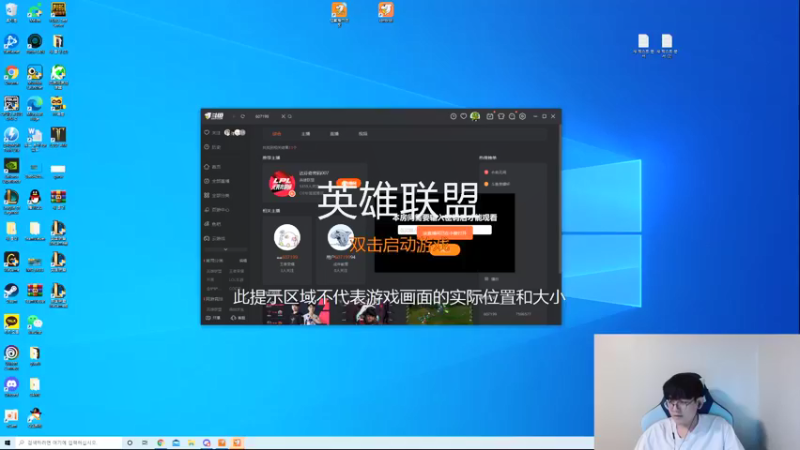Open the LPL streamer avatar card
Screen dimensions: 800x450
click(282, 184)
